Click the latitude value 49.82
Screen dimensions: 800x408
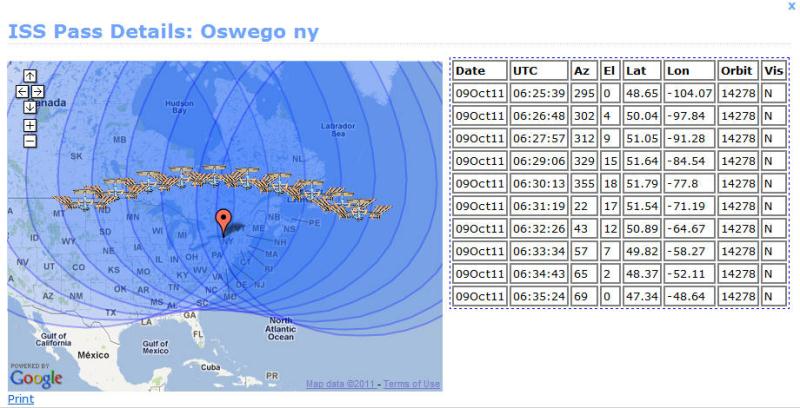[642, 251]
